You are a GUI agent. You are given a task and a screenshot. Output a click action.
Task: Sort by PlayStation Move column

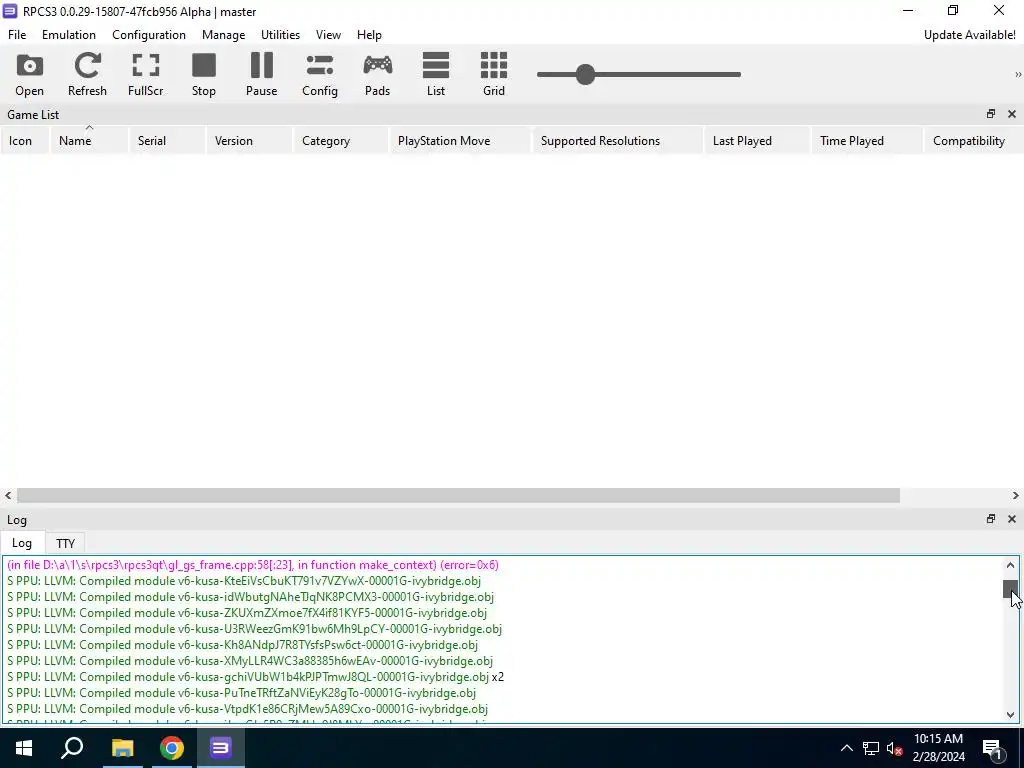click(x=460, y=140)
